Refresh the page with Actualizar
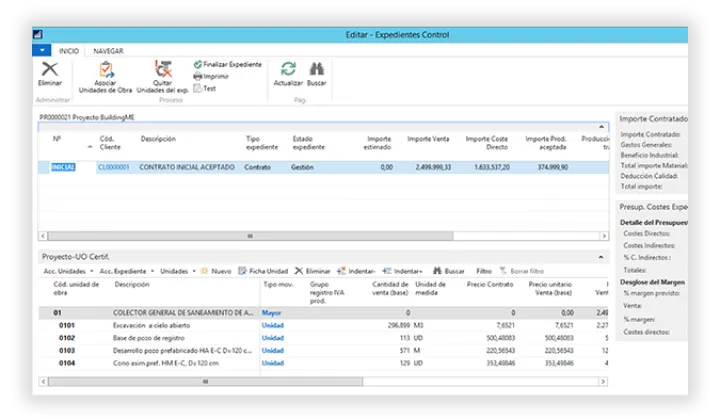 point(288,69)
